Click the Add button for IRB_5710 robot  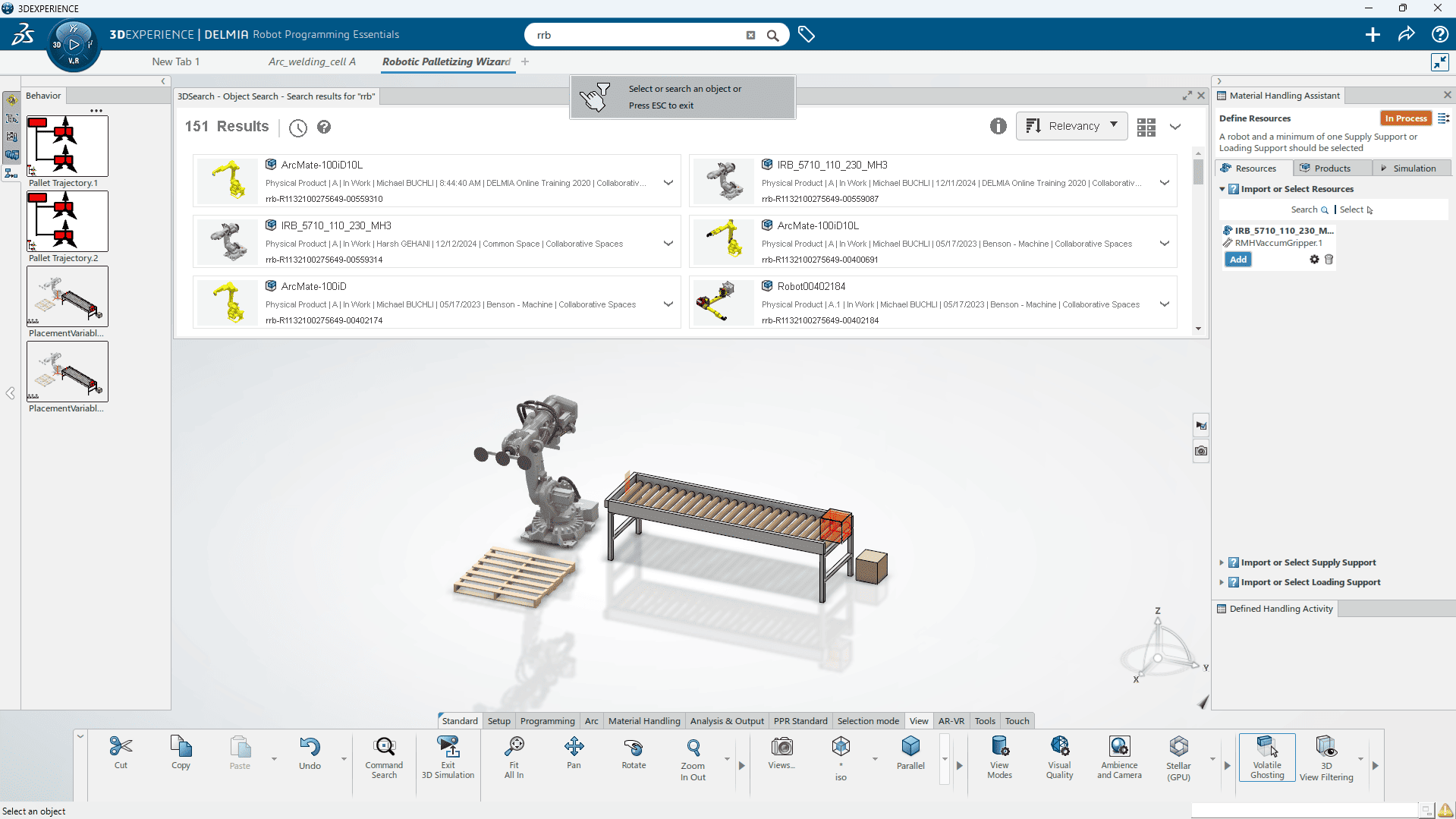pos(1237,259)
